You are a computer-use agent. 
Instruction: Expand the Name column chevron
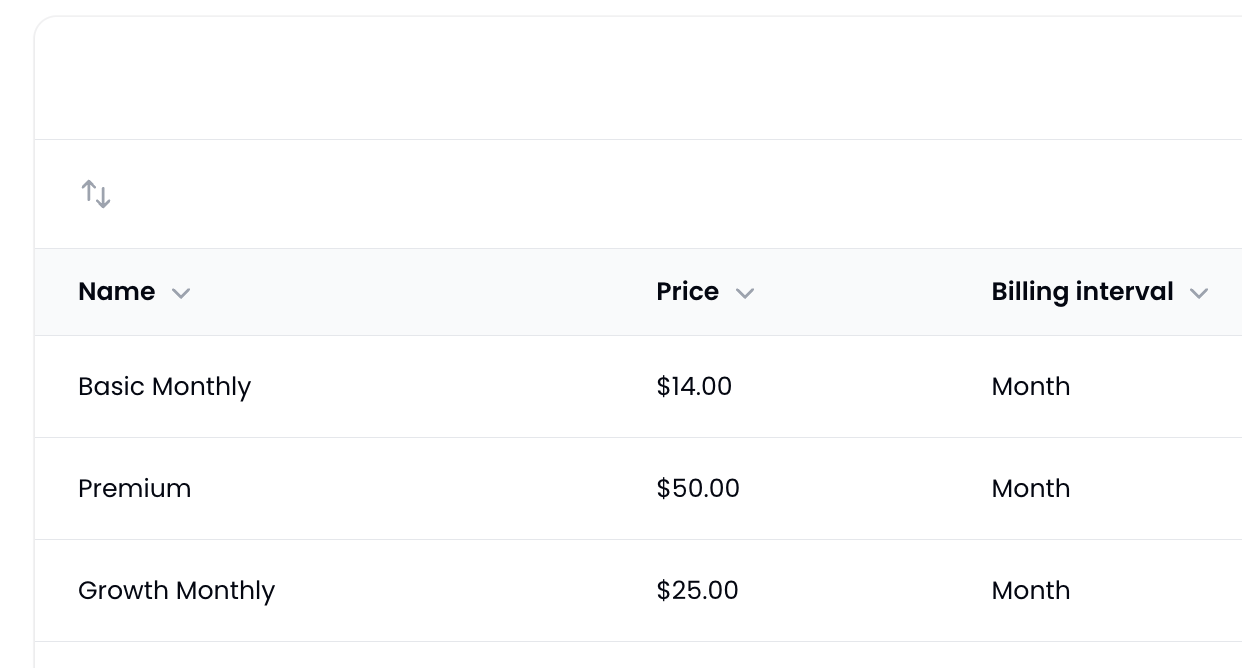pyautogui.click(x=181, y=293)
